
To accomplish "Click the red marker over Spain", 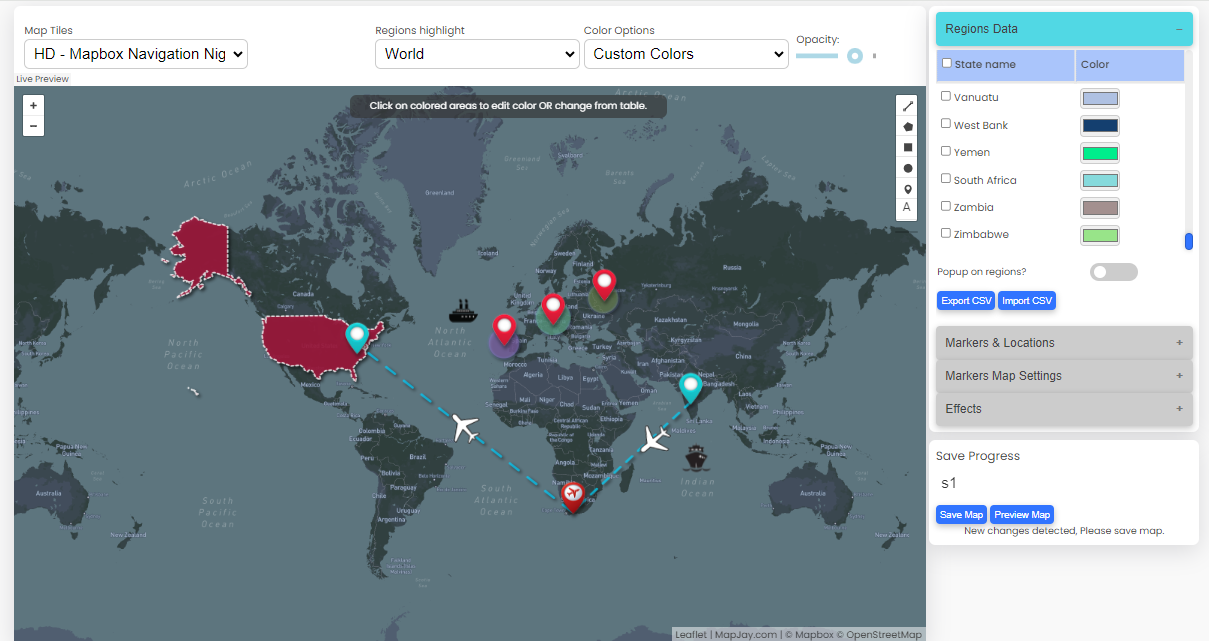I will [504, 329].
